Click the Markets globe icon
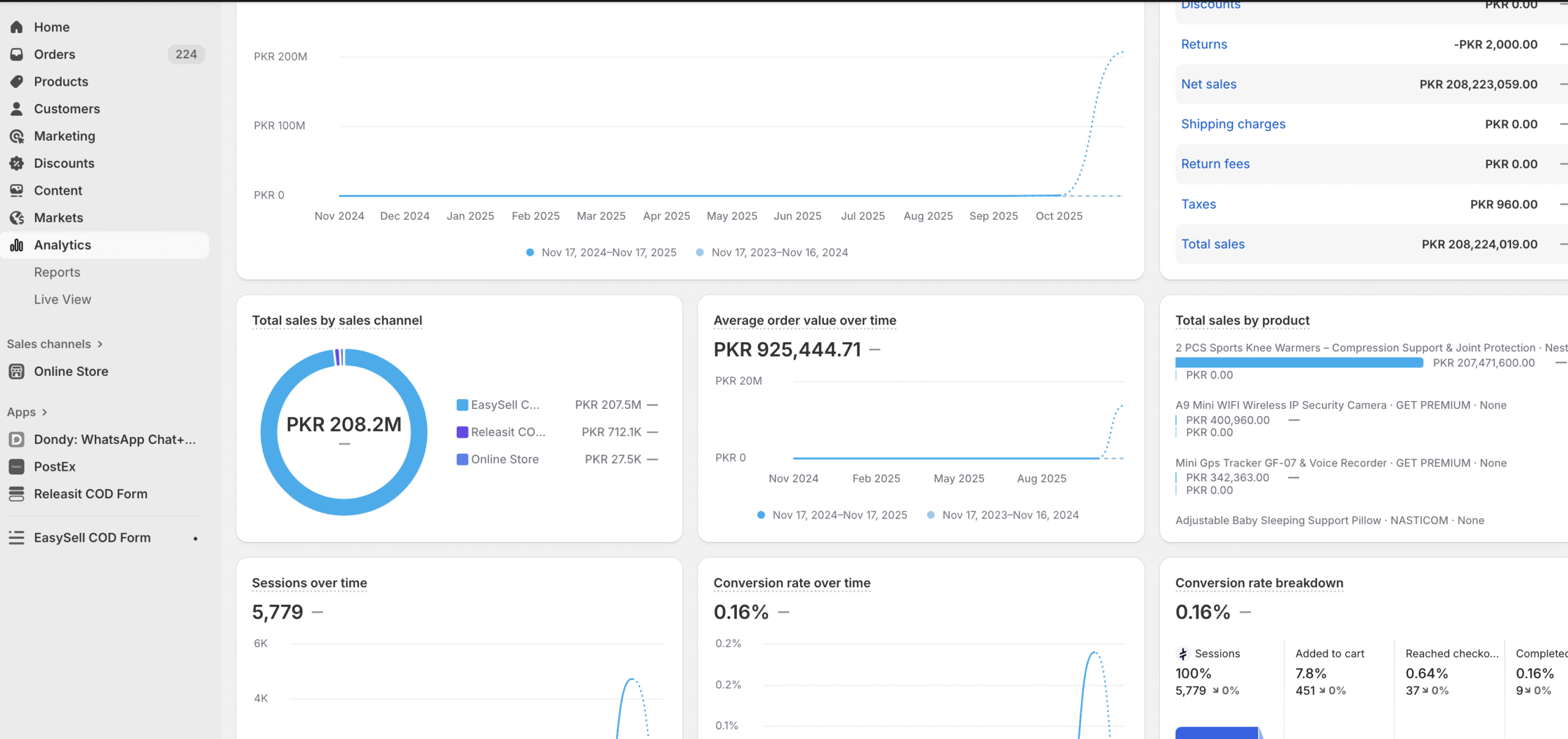This screenshot has height=739, width=1568. pos(17,218)
